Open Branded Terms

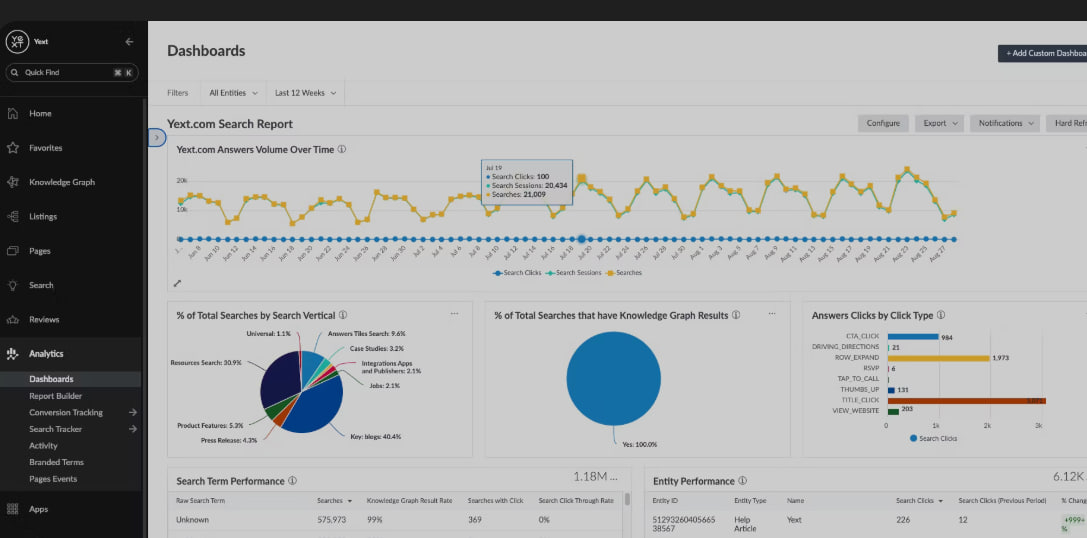[56, 462]
